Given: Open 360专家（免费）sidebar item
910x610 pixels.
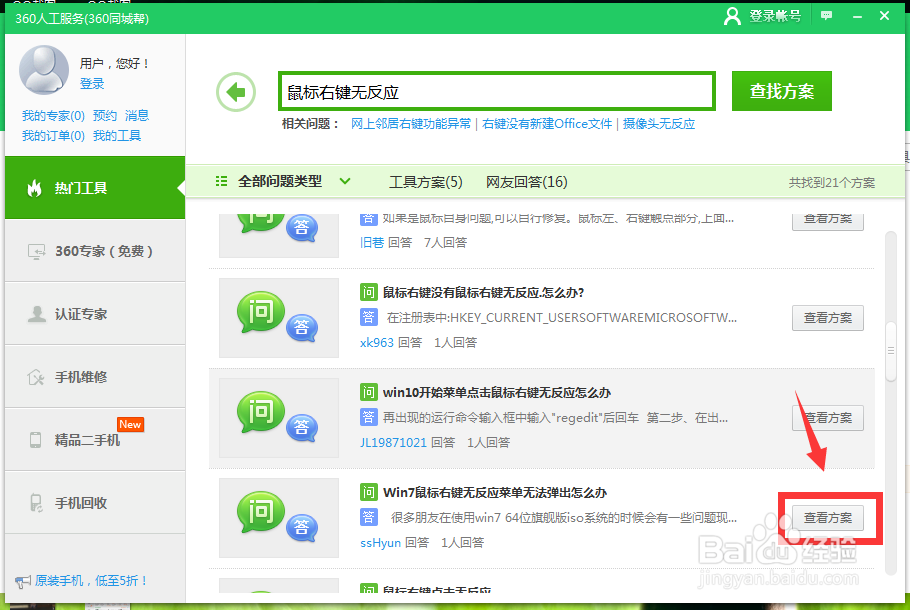Looking at the screenshot, I should click(x=95, y=251).
